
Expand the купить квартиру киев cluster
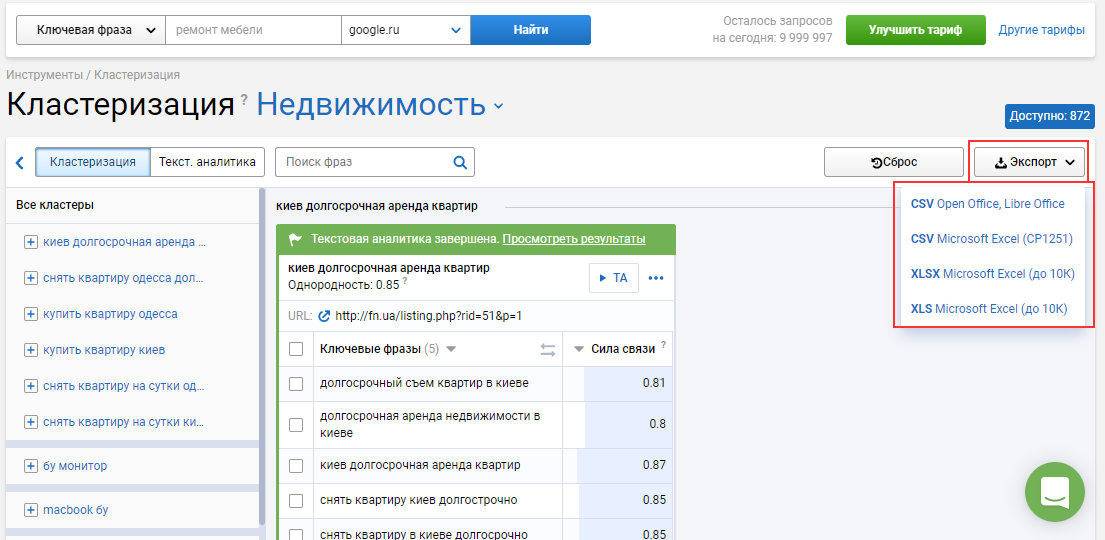point(30,350)
